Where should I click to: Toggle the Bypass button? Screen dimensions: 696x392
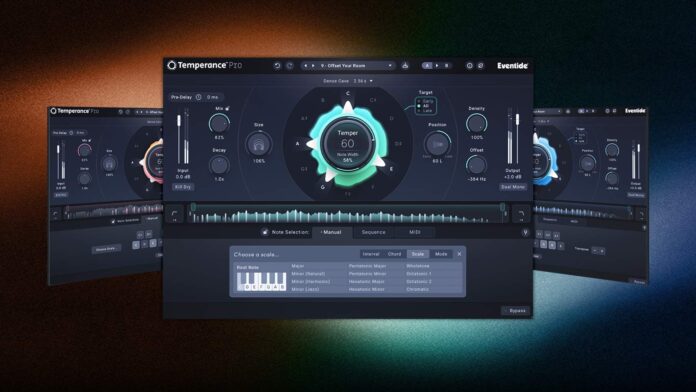click(x=516, y=310)
